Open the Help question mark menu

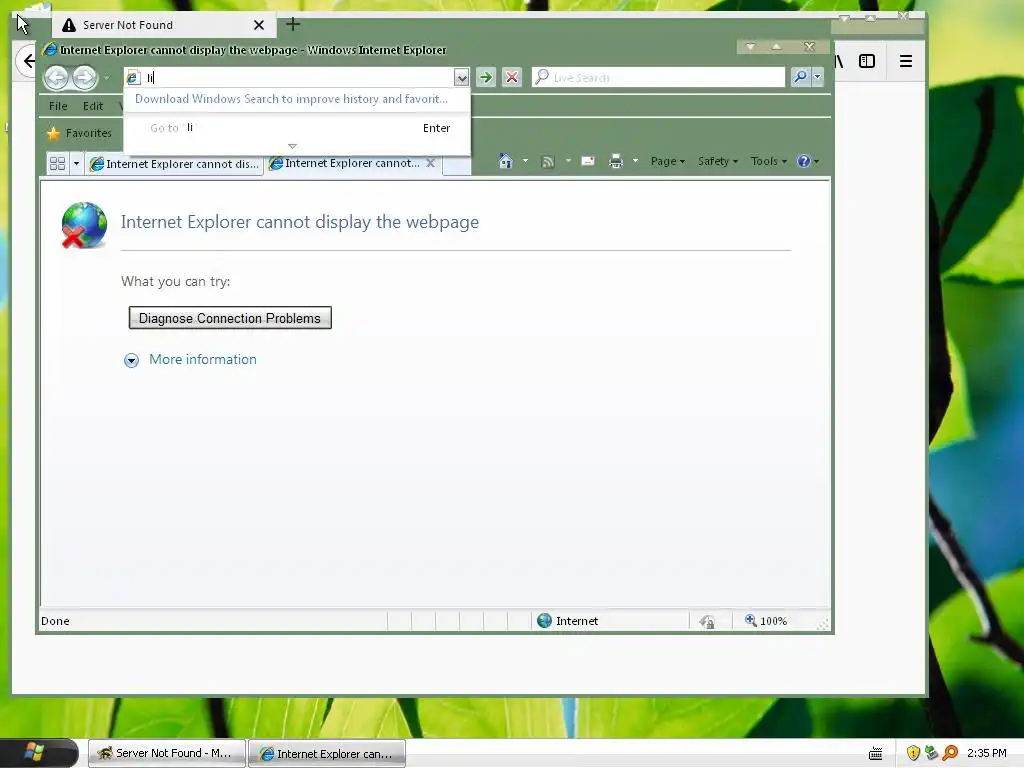(807, 161)
